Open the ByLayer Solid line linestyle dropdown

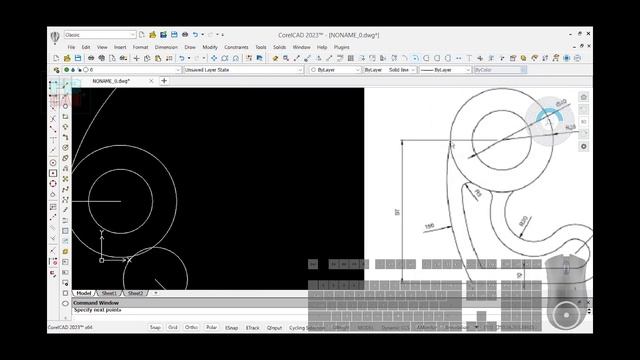coord(413,70)
